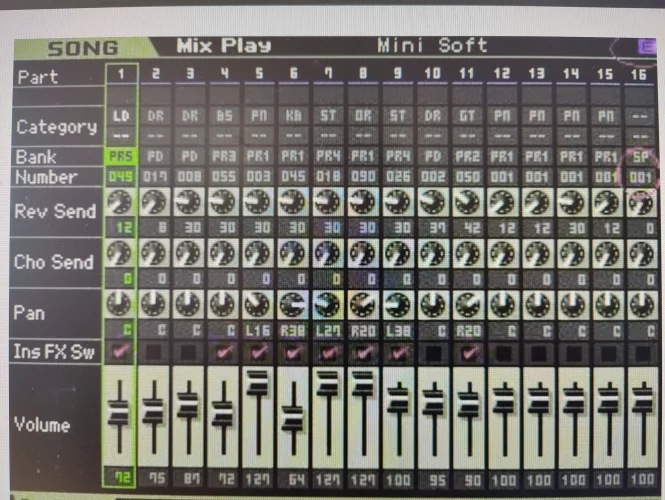Image resolution: width=665 pixels, height=500 pixels.
Task: Click the program Number field of part 4
Action: [x=223, y=176]
